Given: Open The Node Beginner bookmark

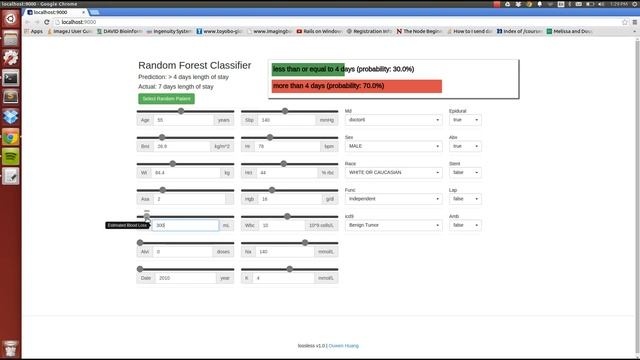Looking at the screenshot, I should [419, 31].
